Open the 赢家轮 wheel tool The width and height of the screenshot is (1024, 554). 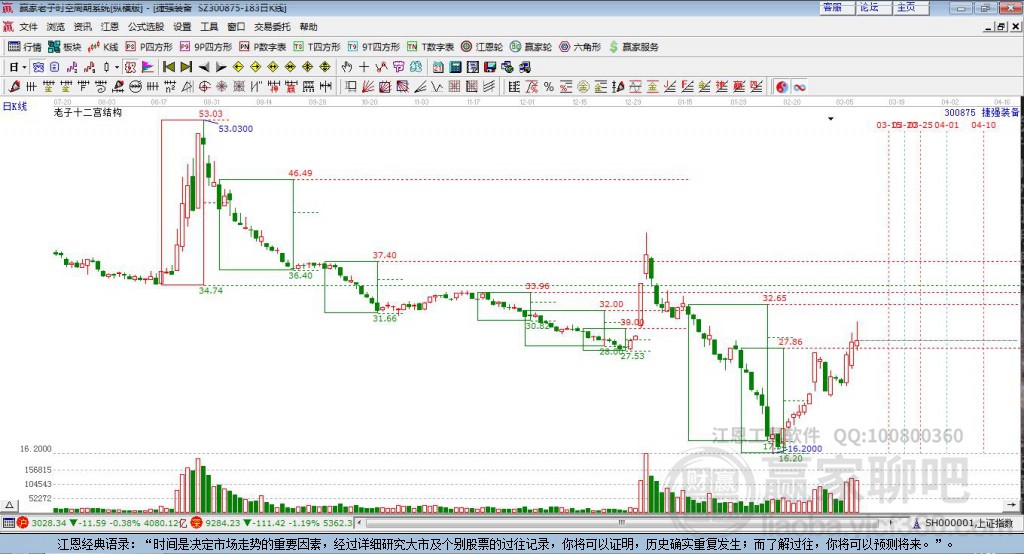pyautogui.click(x=531, y=47)
